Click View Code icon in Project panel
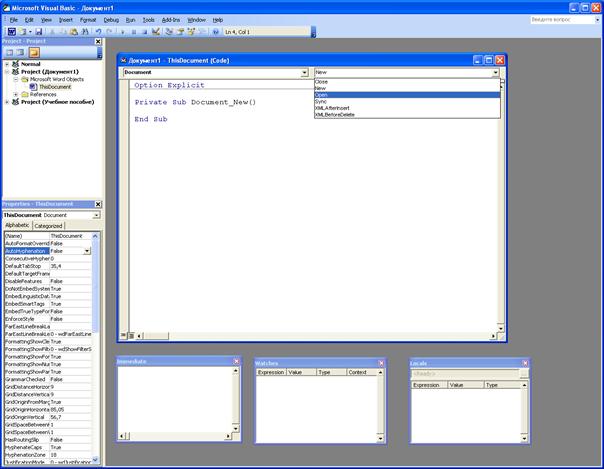Viewport: 604px width, 469px height. (x=9, y=52)
